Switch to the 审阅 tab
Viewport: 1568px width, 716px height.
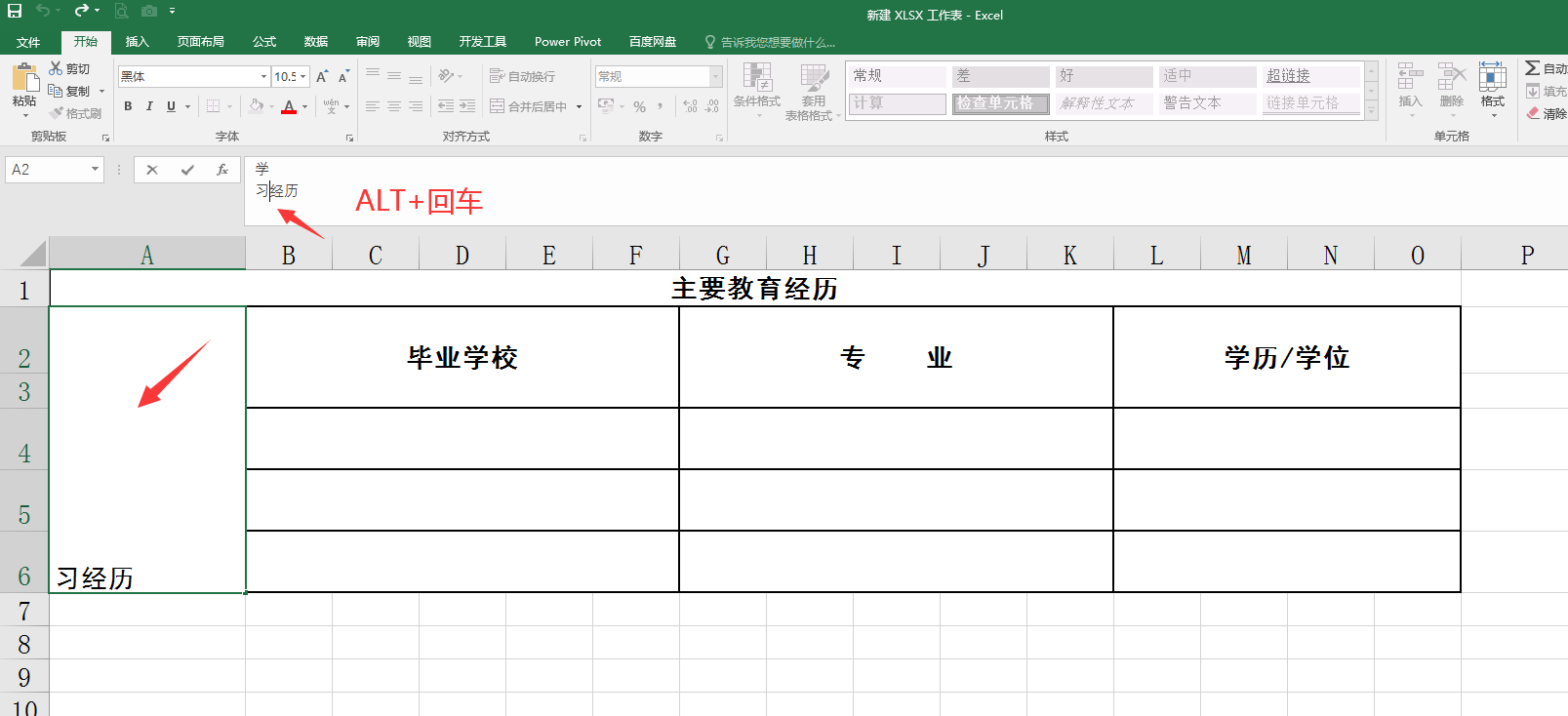[368, 42]
